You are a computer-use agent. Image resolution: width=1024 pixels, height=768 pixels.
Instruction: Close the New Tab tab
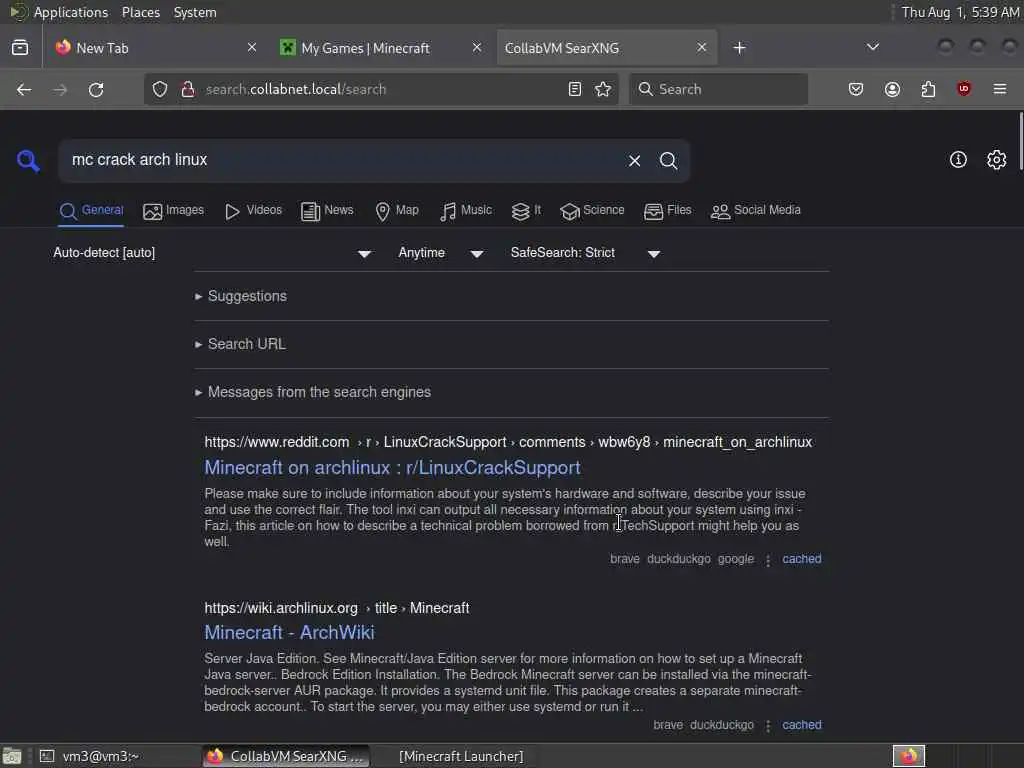coord(252,48)
